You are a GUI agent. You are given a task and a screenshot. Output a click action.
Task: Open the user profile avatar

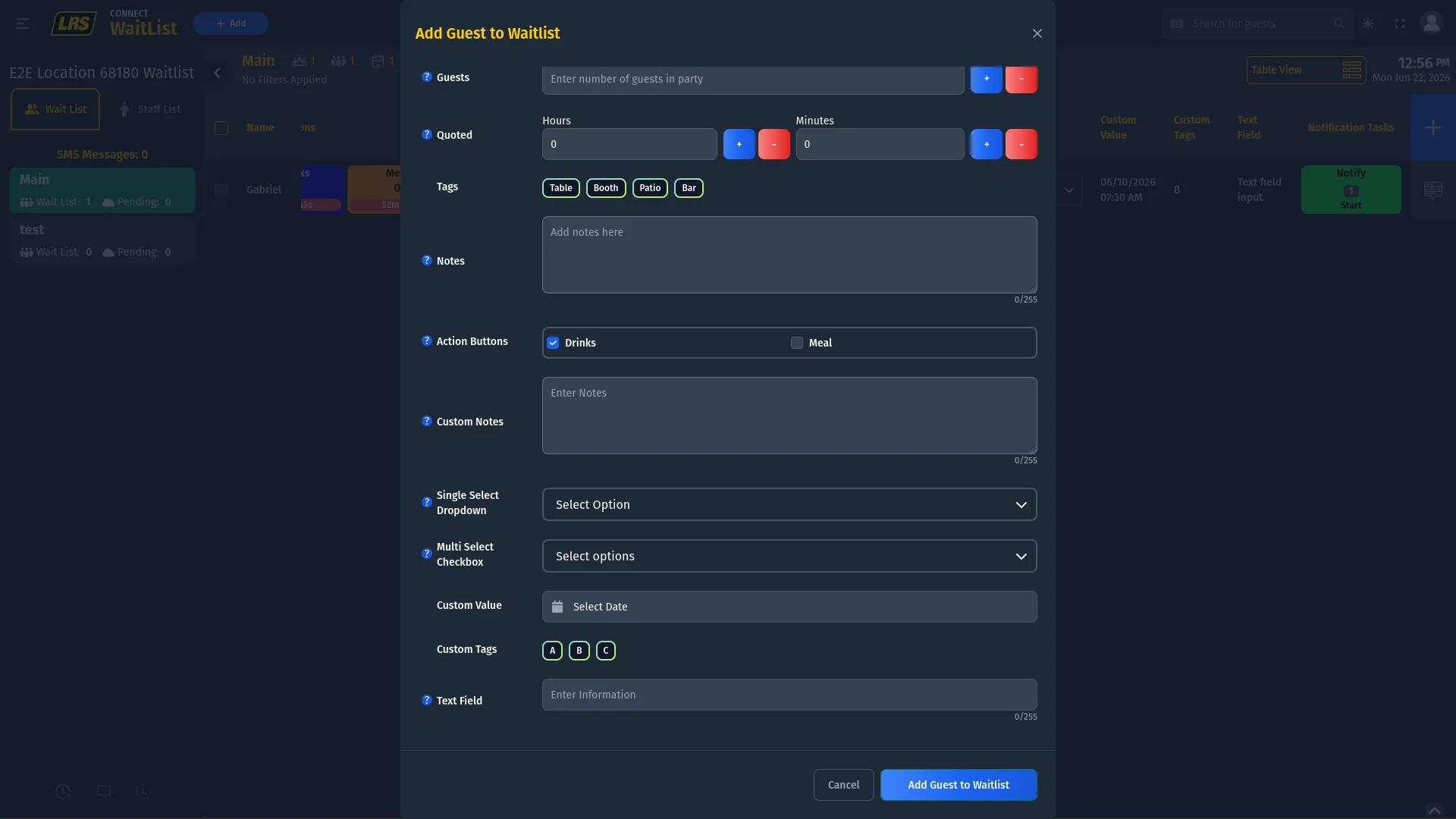(x=1431, y=24)
